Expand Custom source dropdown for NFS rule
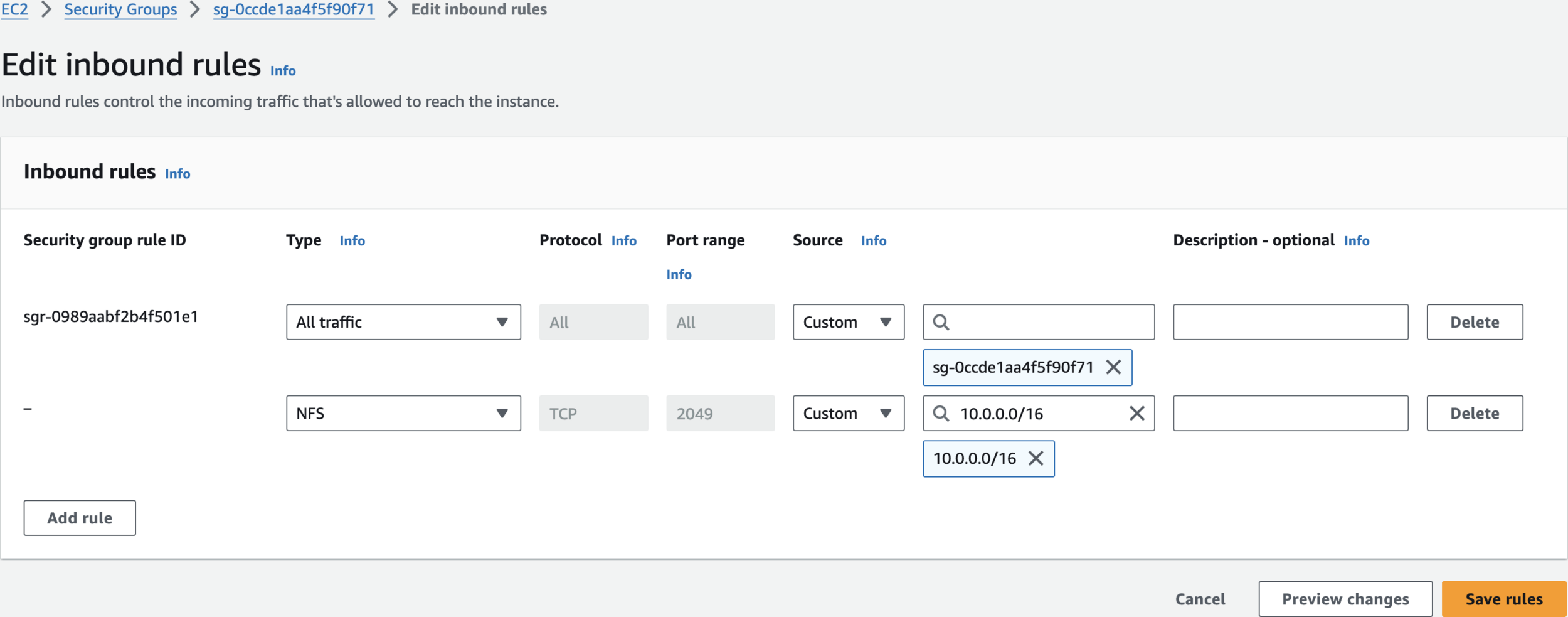Screen dimensions: 1568x617 848,413
